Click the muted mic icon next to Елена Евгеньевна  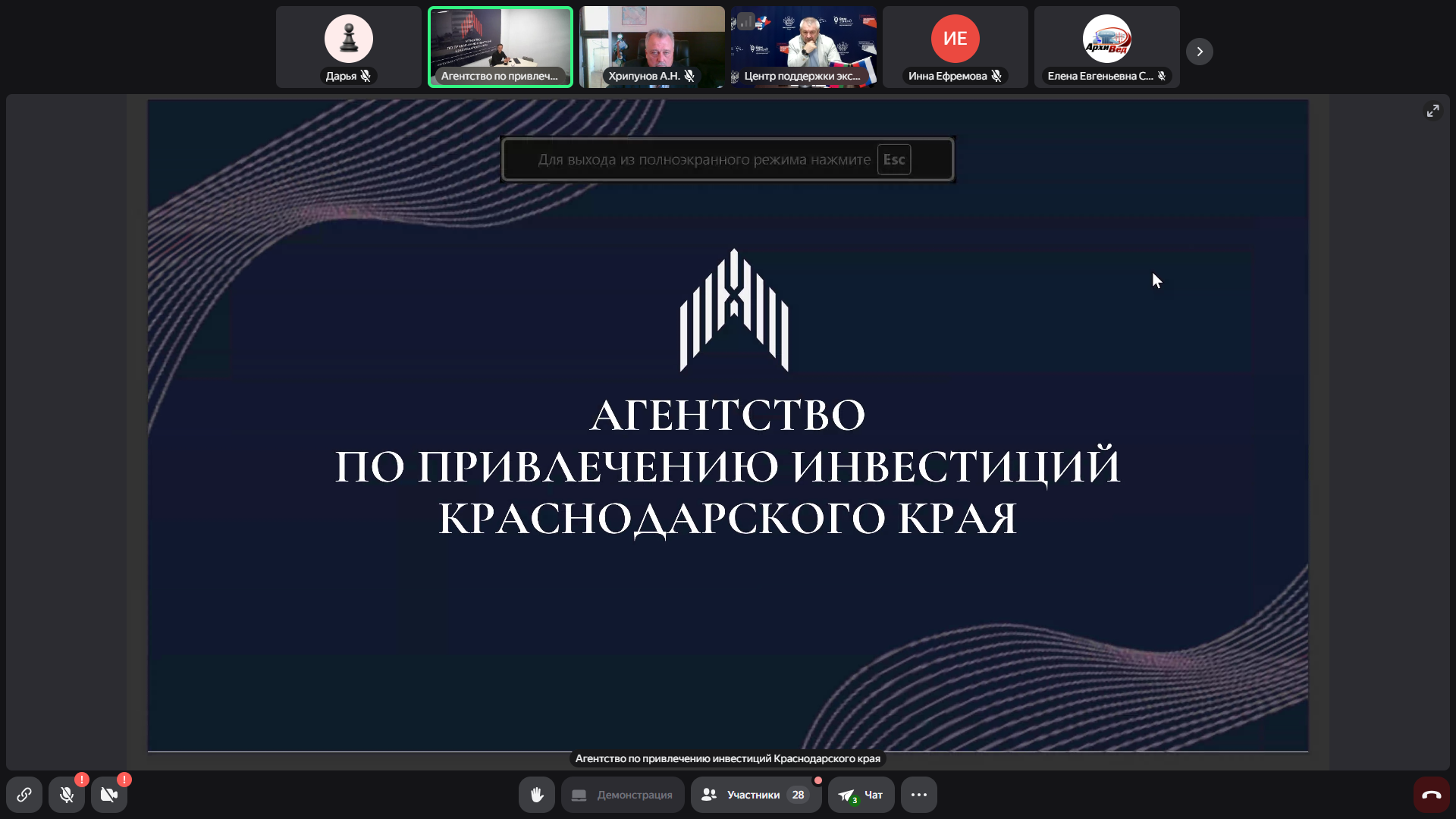pos(1161,76)
